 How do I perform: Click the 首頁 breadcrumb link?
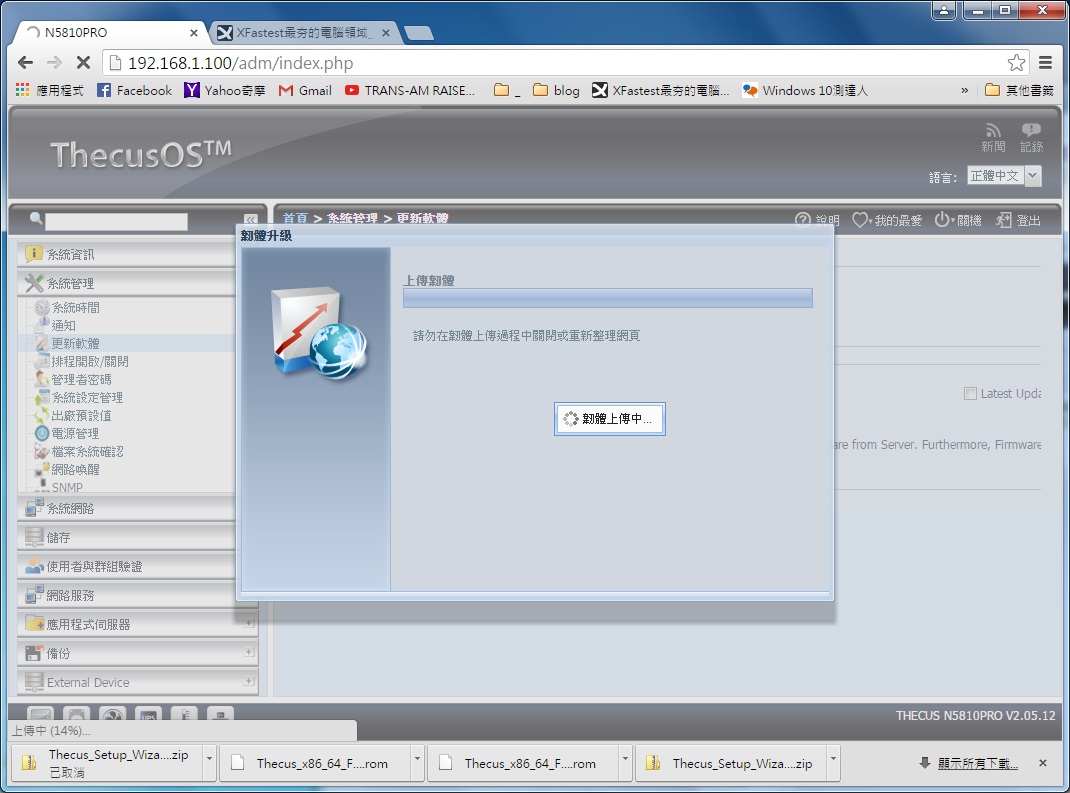[295, 218]
